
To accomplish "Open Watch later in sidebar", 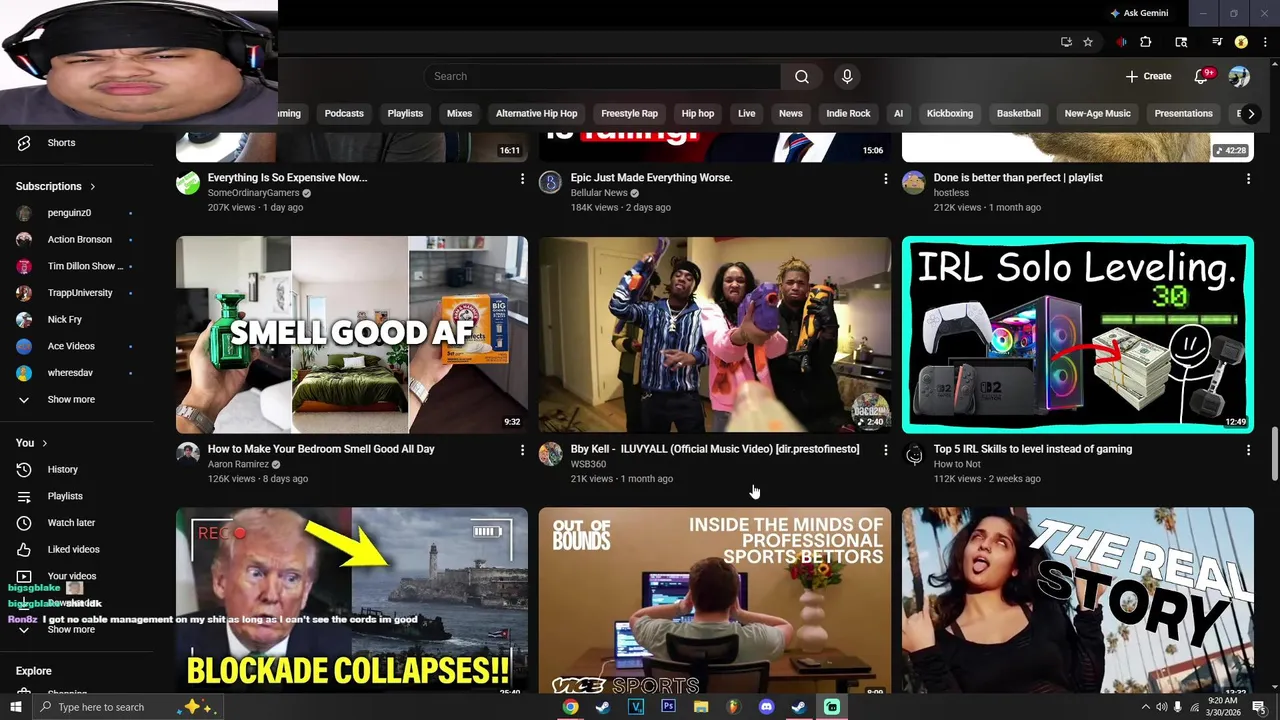I will 71,522.
